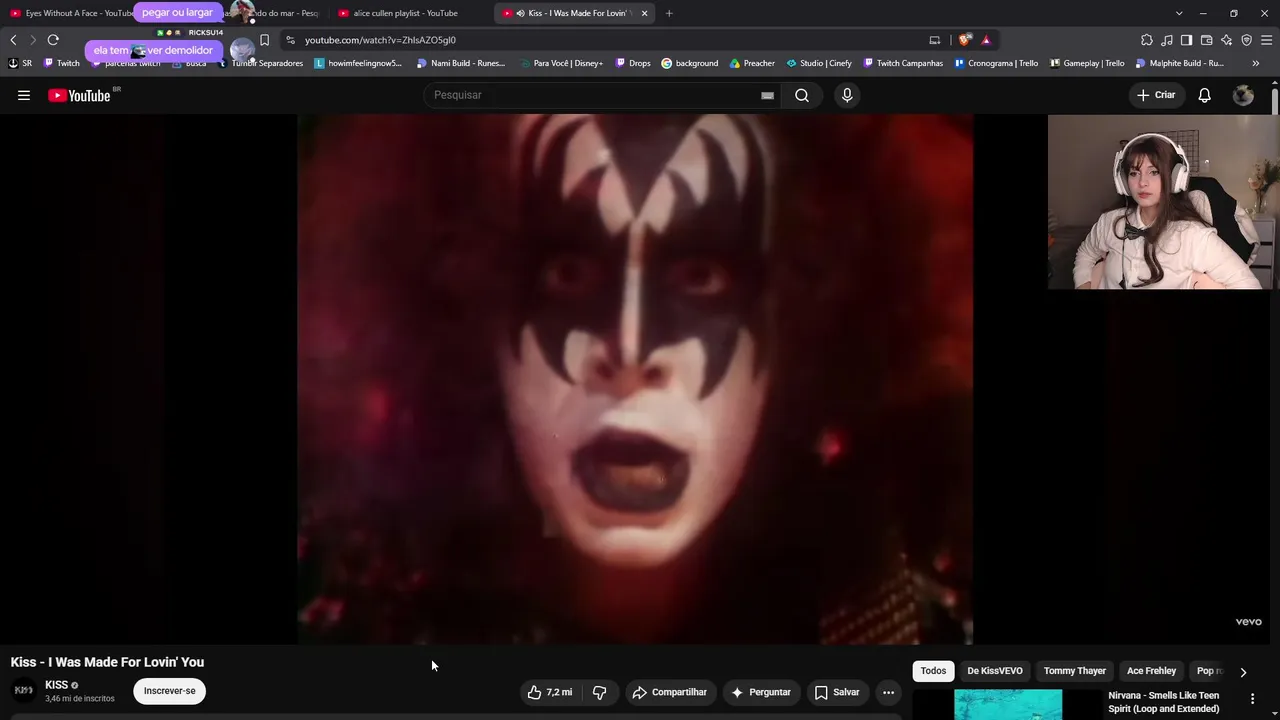Viewport: 1280px width, 720px height.
Task: Save the video with Salvar
Action: coord(837,692)
